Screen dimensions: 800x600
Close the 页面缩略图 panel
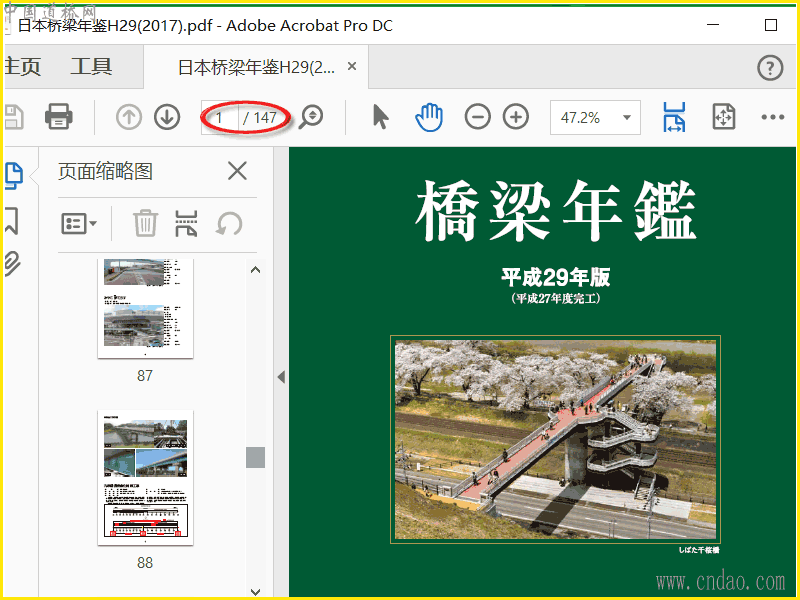(x=237, y=171)
